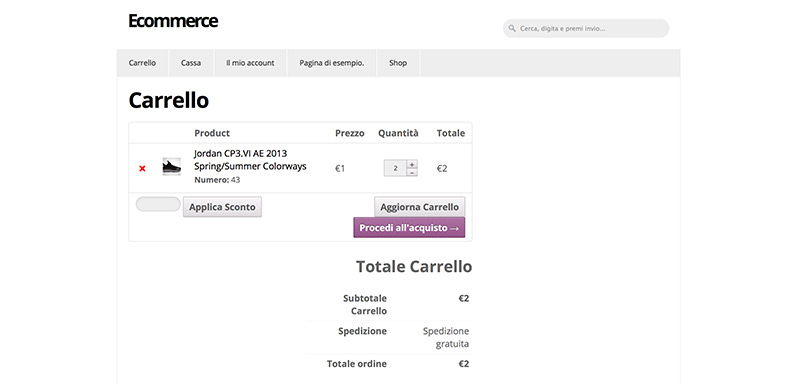
Task: Go to the Cassa menu item
Action: click(191, 63)
